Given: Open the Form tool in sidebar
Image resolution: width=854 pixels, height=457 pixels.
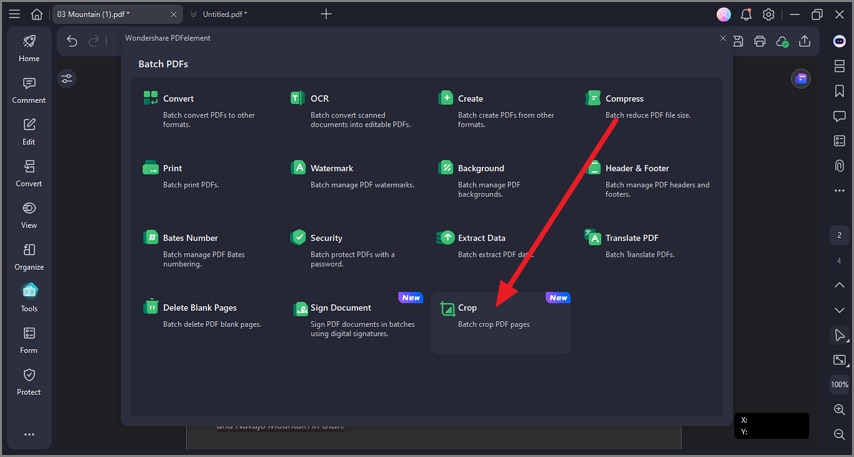Looking at the screenshot, I should coord(29,340).
